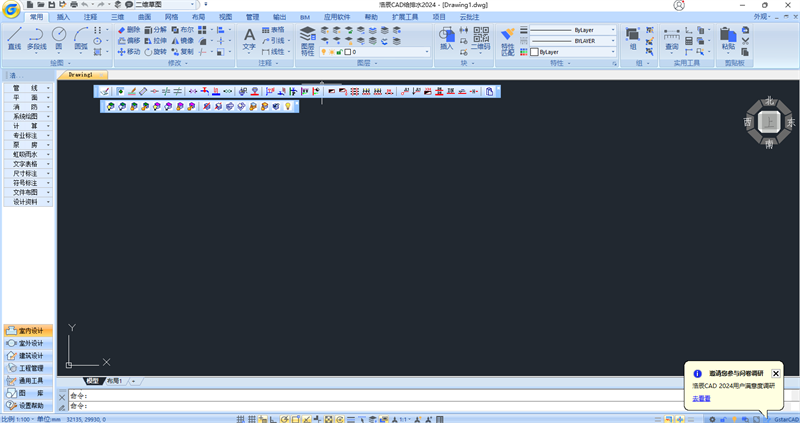Click the 图层特性 layer properties icon
800x423 pixels.
pyautogui.click(x=307, y=41)
